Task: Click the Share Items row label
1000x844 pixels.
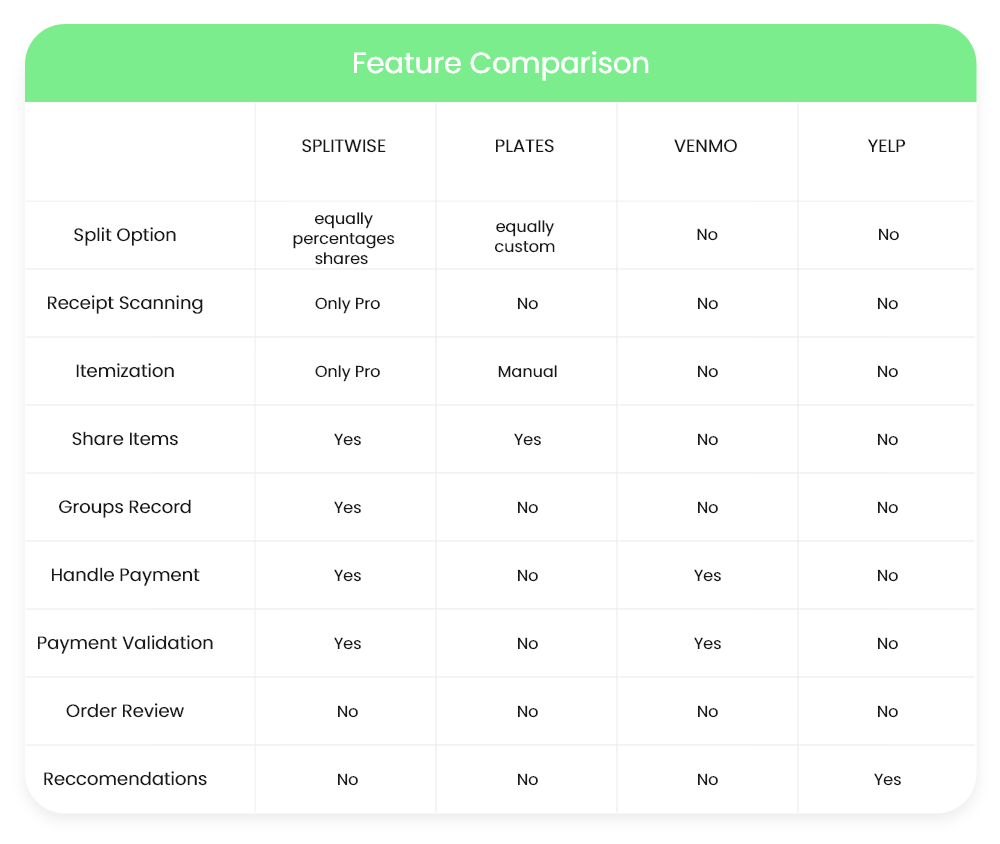Action: coord(125,439)
